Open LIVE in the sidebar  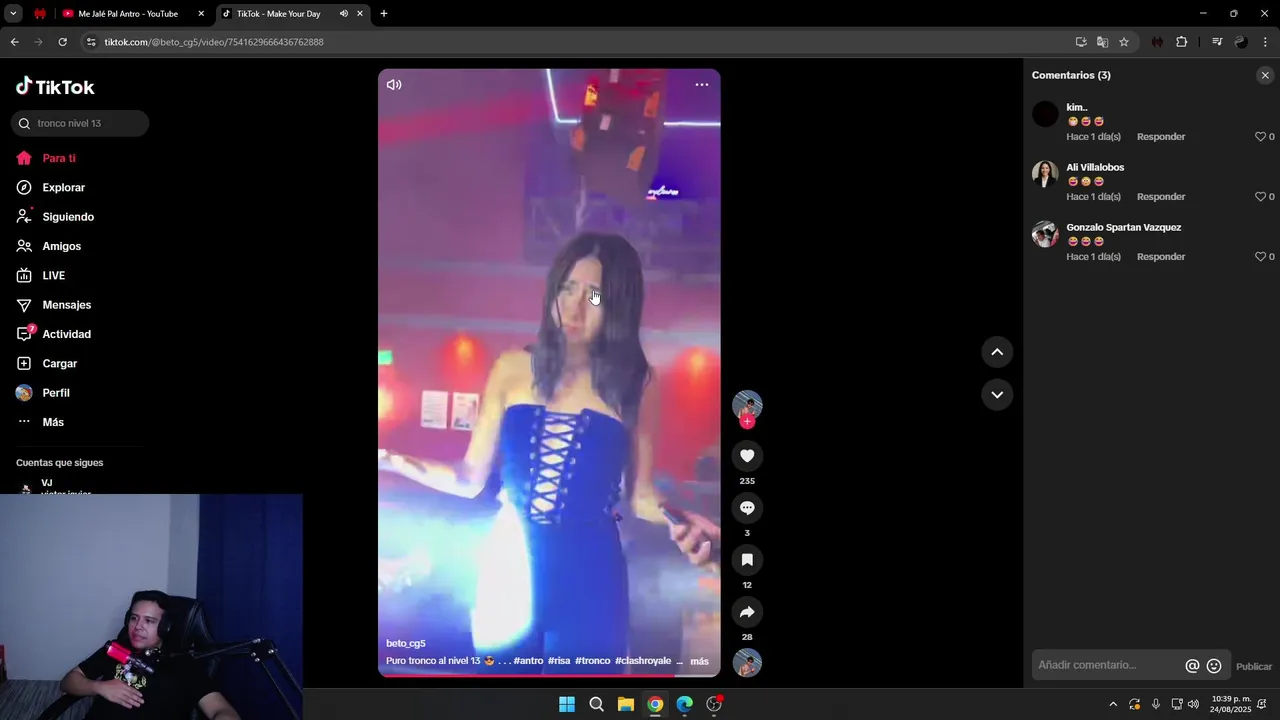pos(40,276)
